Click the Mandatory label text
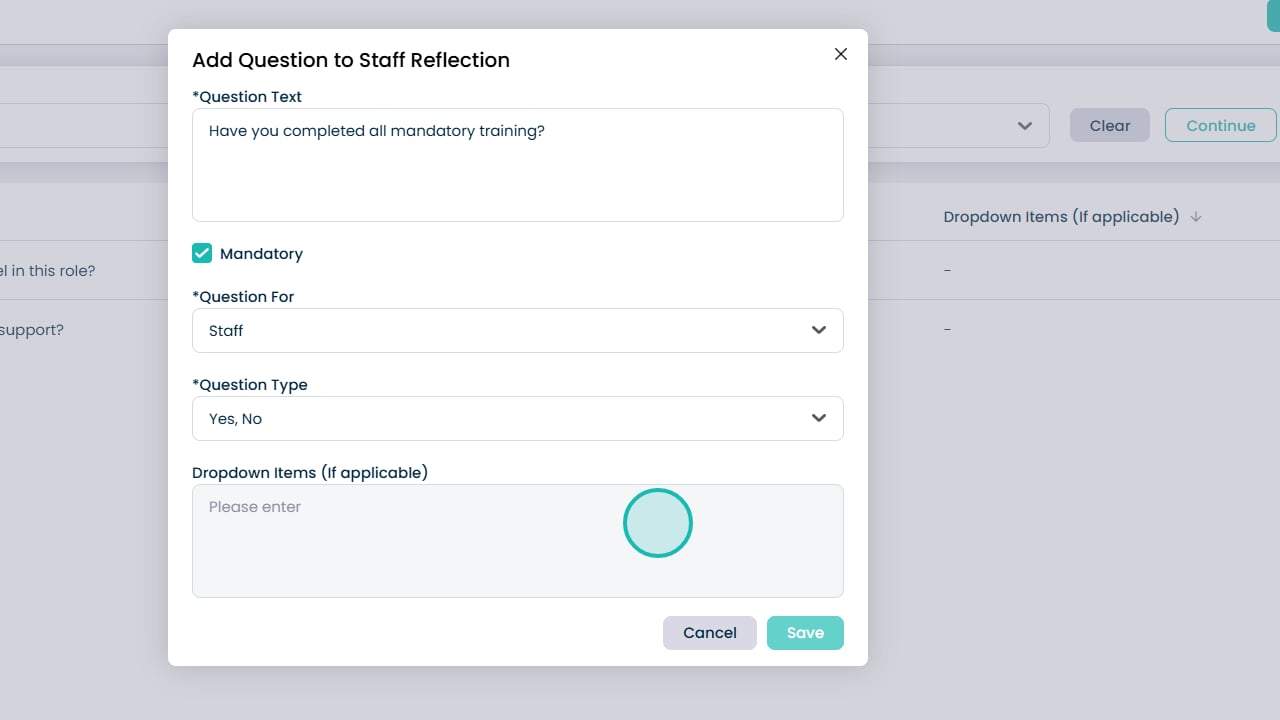Viewport: 1280px width, 720px height. 261,254
